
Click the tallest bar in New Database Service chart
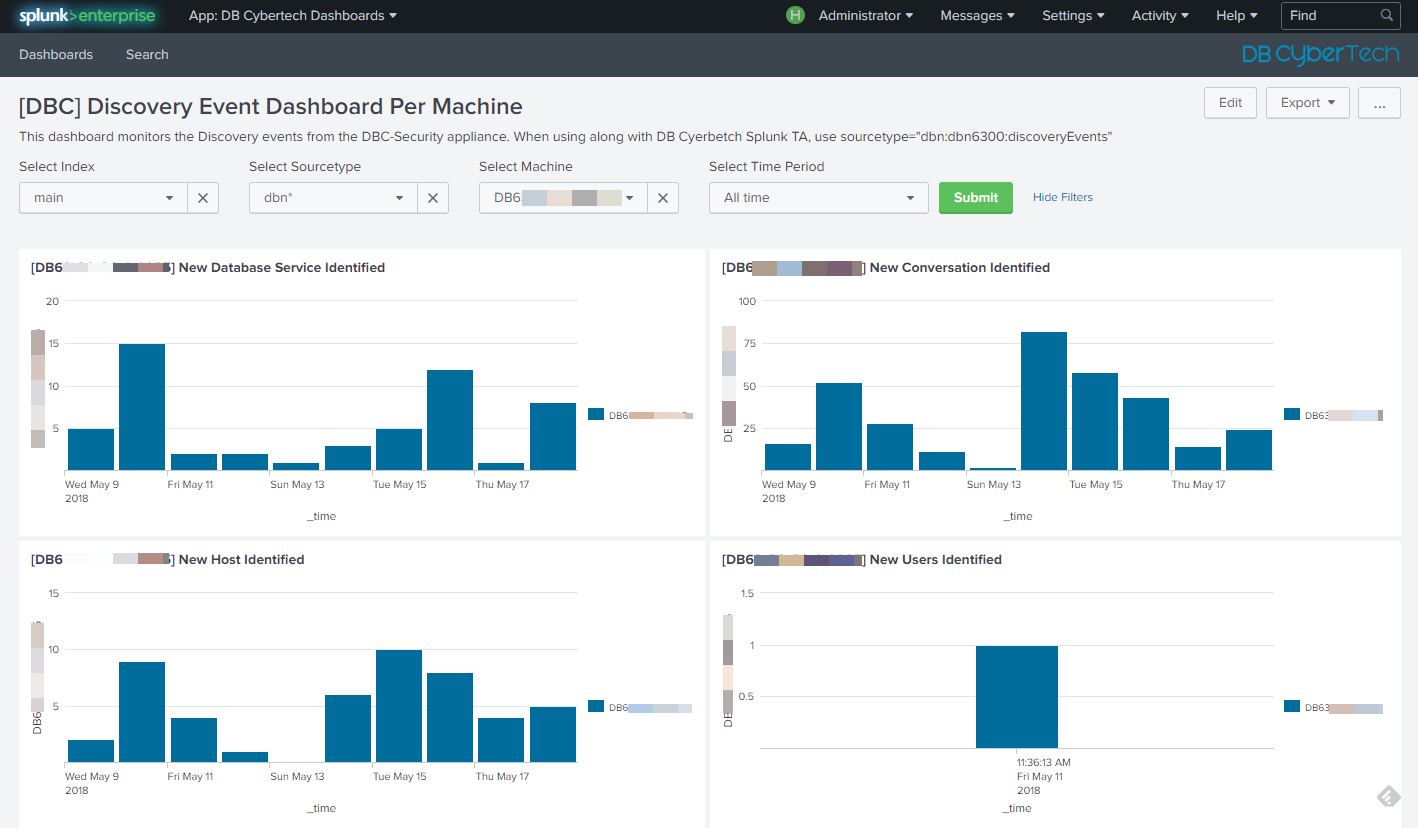pos(142,407)
